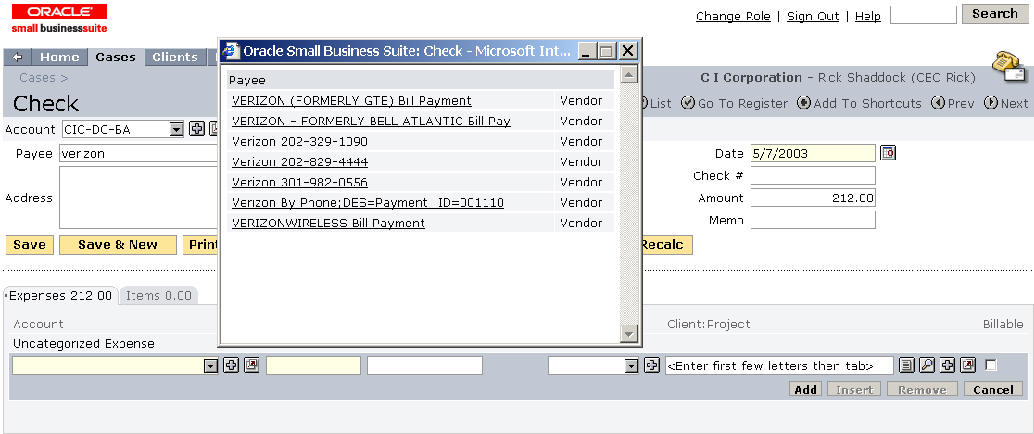
Task: Expand the yellow expense account dropdown
Action: tap(211, 365)
